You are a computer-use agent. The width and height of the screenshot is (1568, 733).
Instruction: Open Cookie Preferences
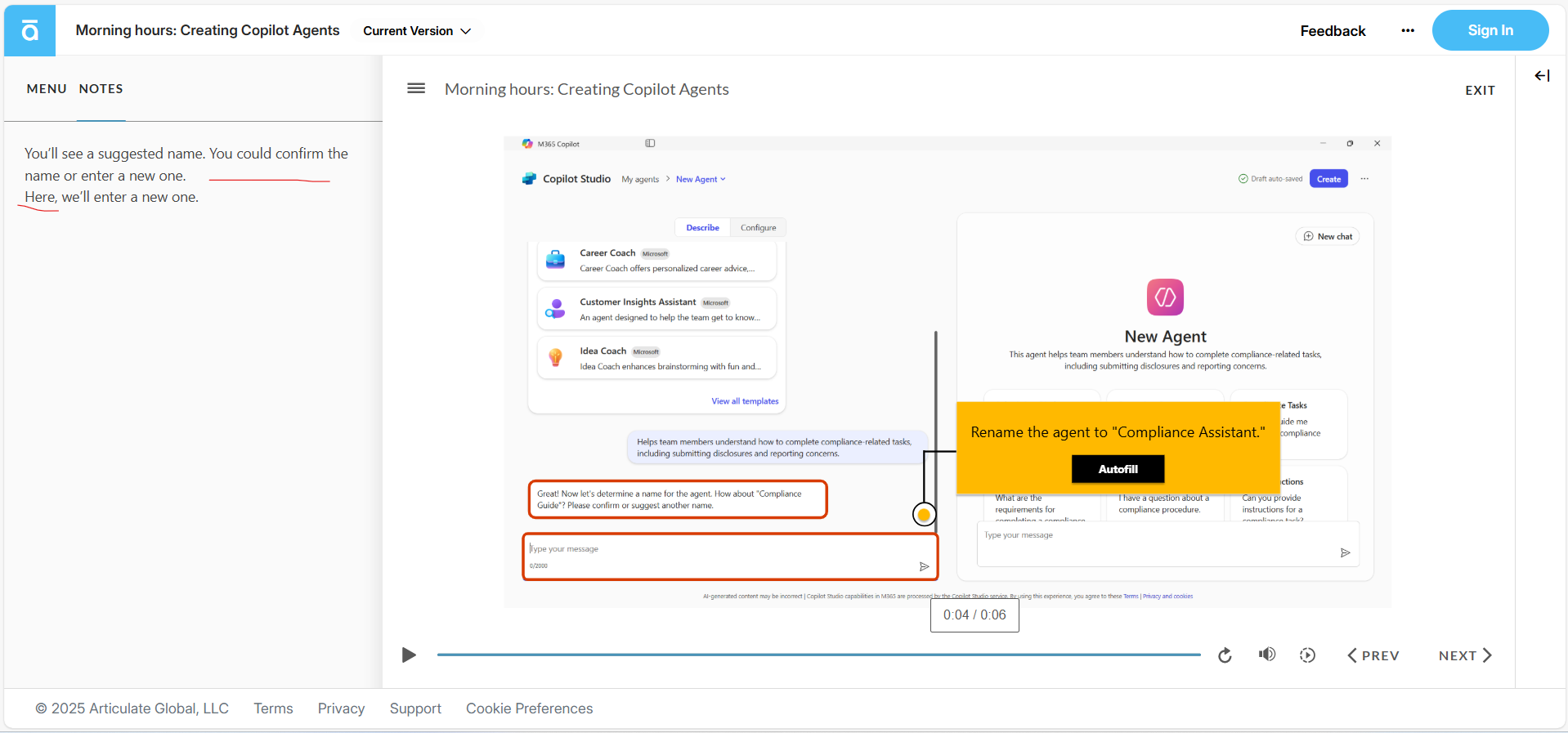click(529, 708)
